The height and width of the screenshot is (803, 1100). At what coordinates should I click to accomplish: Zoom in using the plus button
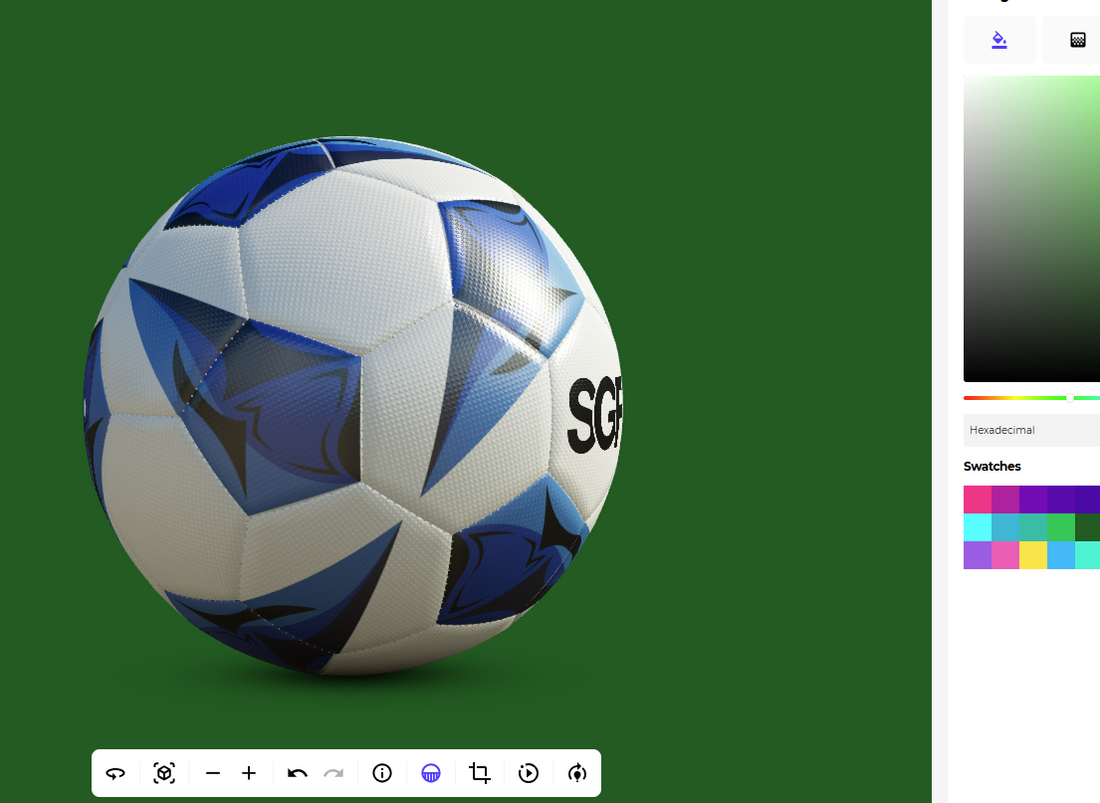(249, 772)
